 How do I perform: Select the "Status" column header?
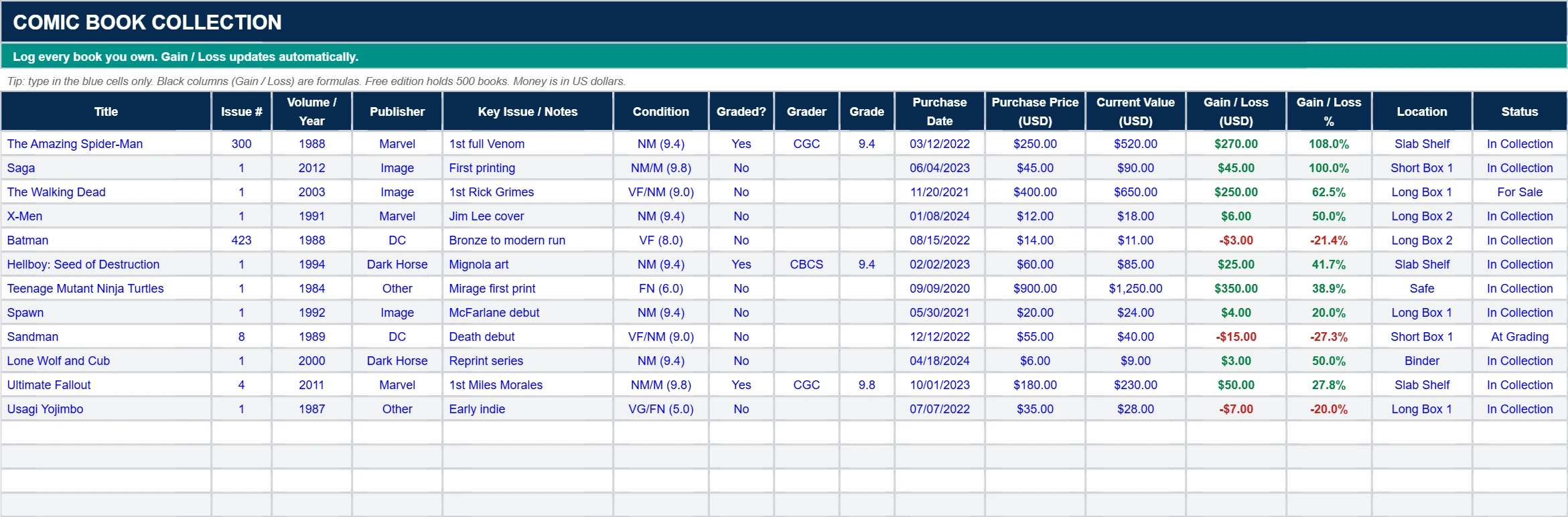click(1520, 112)
